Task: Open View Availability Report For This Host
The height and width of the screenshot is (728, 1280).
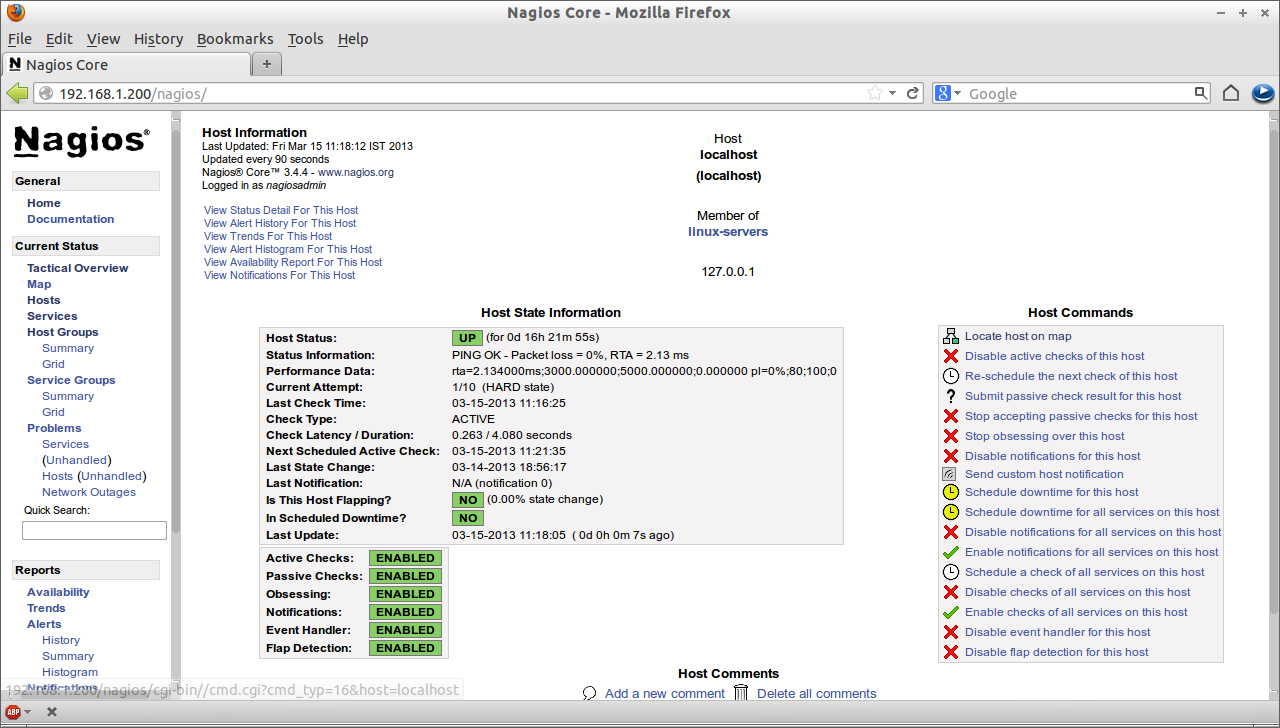Action: pos(291,261)
